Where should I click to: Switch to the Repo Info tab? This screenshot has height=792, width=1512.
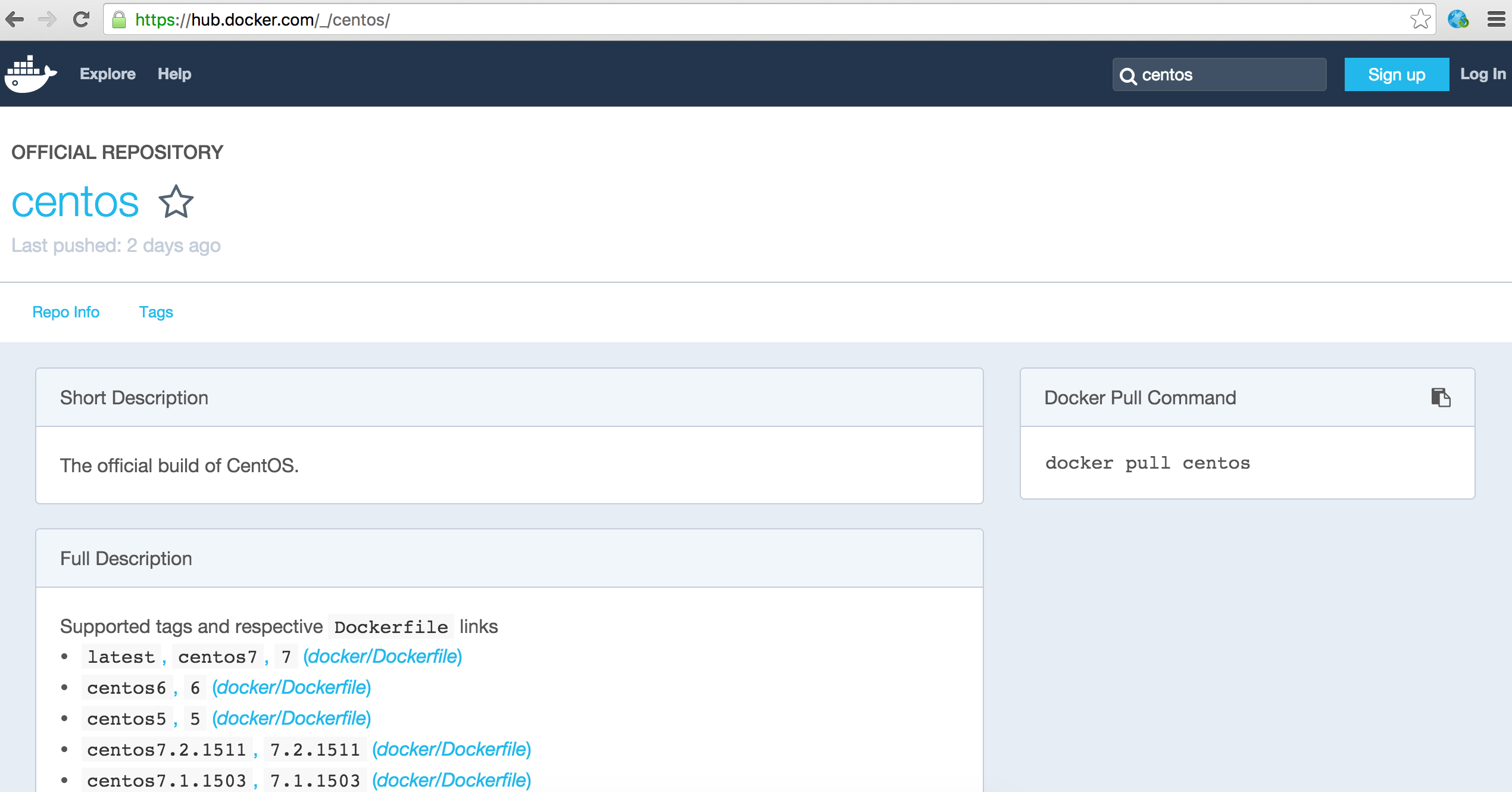[66, 312]
